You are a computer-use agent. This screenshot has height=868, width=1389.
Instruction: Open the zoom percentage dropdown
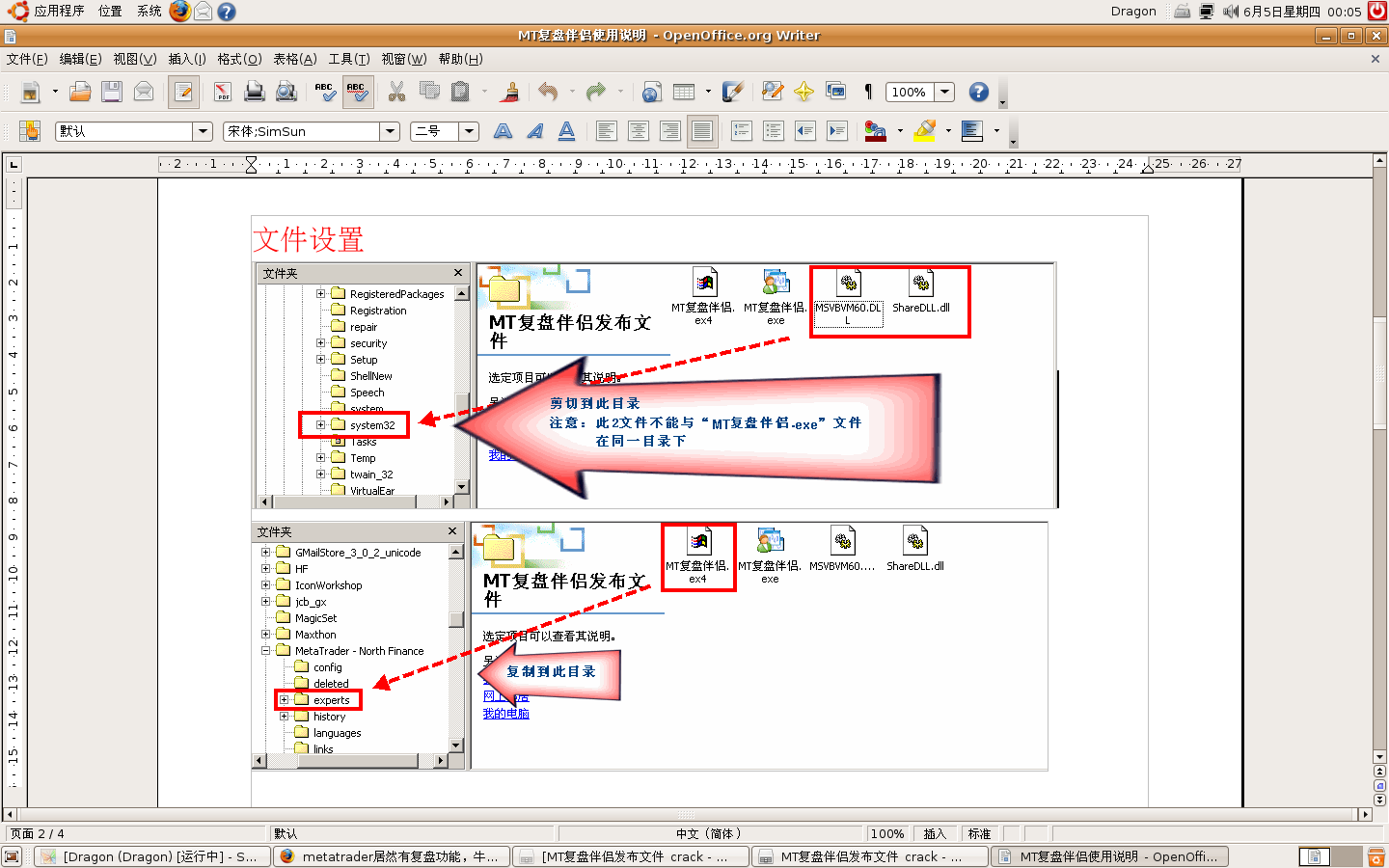944,92
